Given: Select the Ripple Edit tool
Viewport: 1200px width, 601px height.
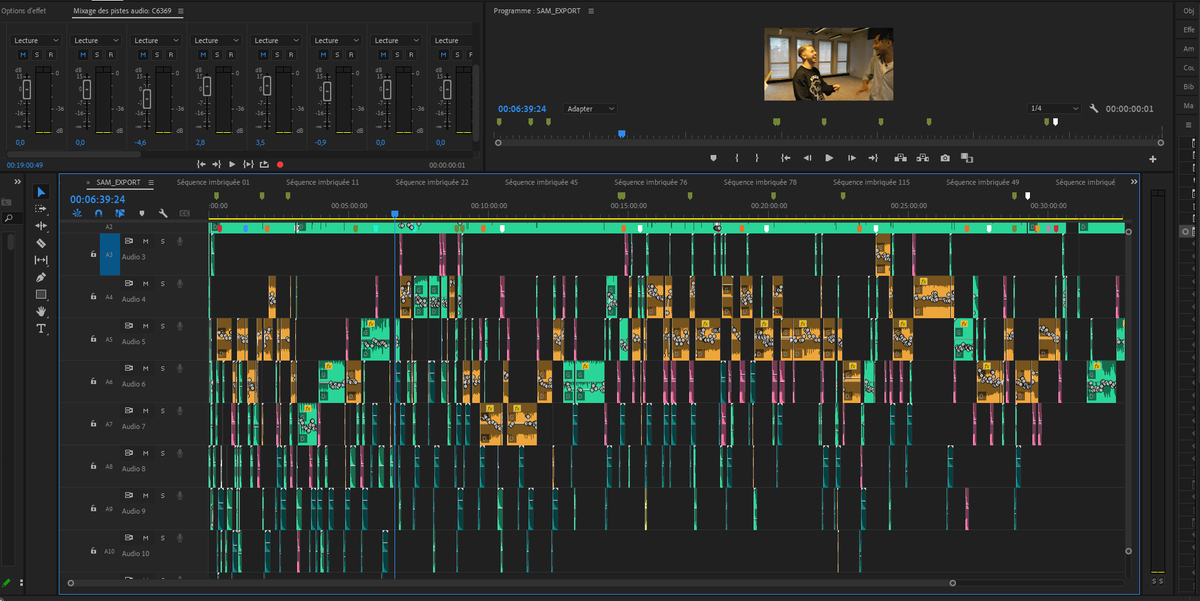Looking at the screenshot, I should [41, 226].
